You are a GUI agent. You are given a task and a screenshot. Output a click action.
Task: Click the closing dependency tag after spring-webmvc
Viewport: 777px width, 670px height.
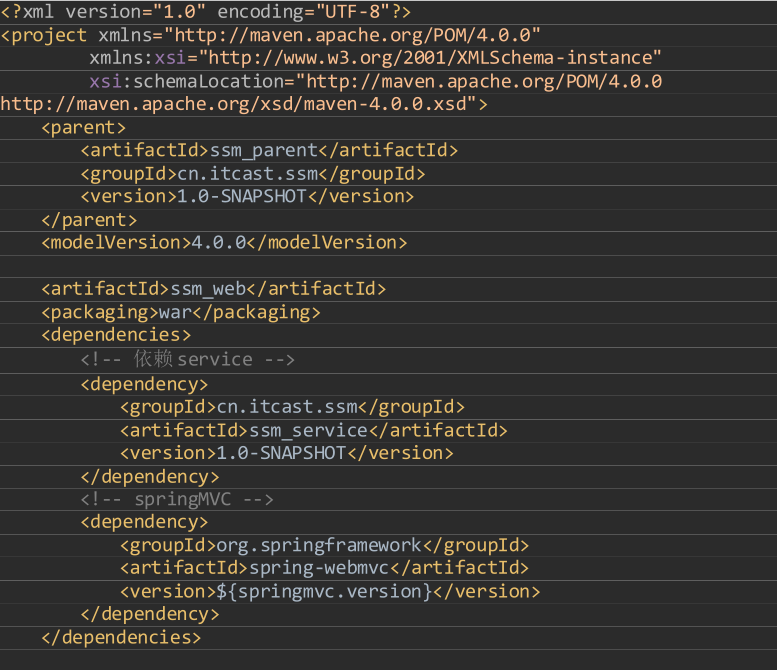coord(150,614)
